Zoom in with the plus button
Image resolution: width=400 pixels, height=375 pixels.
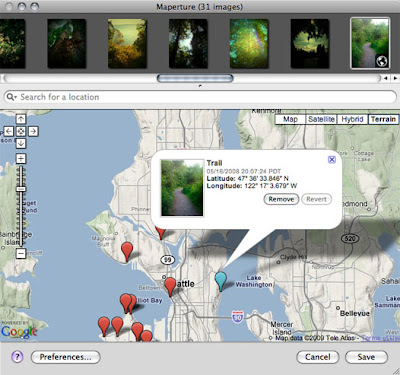(x=21, y=158)
